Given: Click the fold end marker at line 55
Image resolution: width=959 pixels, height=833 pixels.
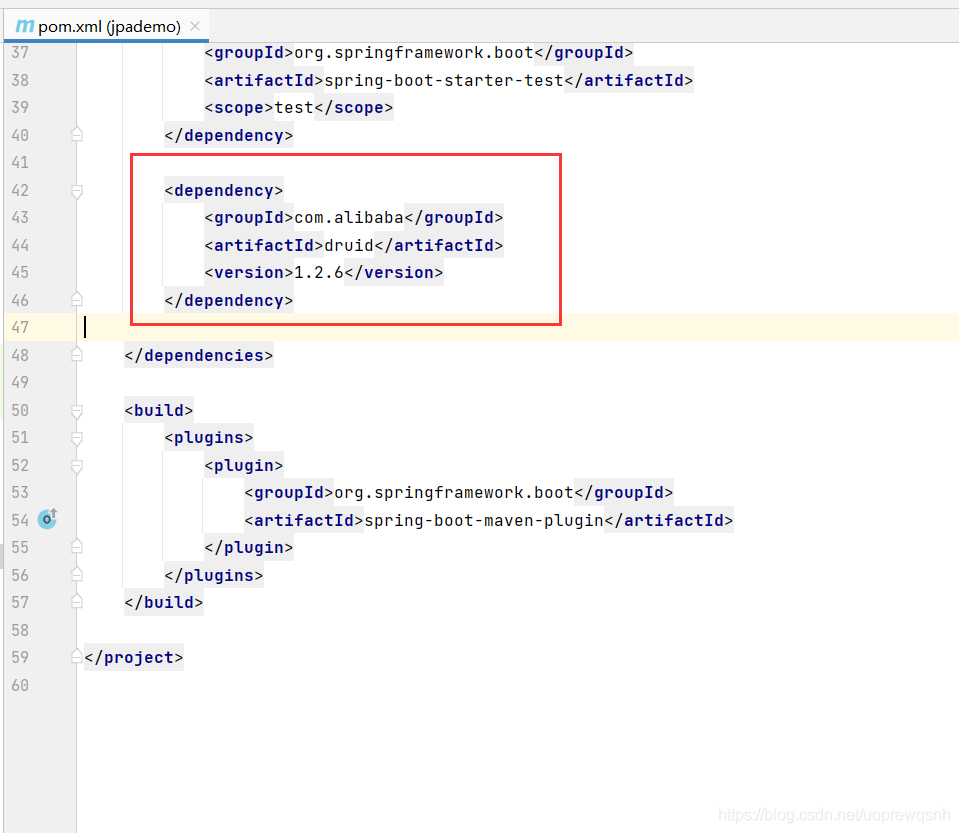Looking at the screenshot, I should coord(76,547).
